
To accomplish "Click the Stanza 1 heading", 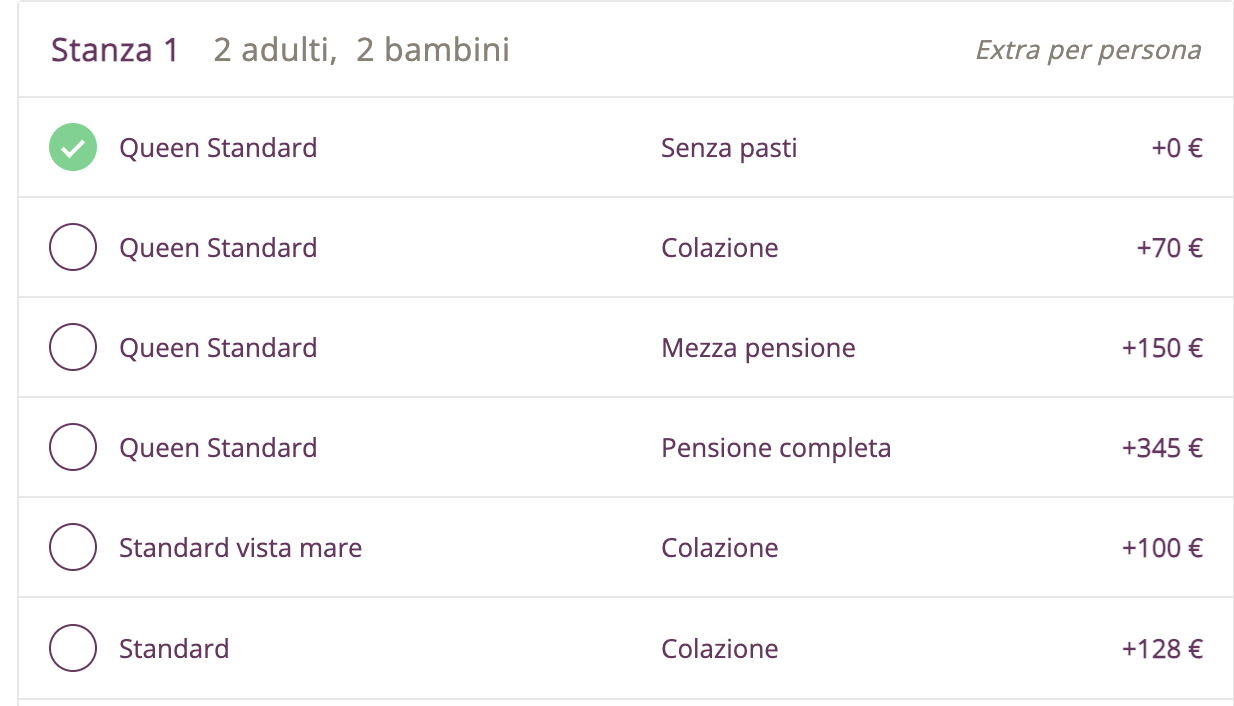I will coord(115,49).
